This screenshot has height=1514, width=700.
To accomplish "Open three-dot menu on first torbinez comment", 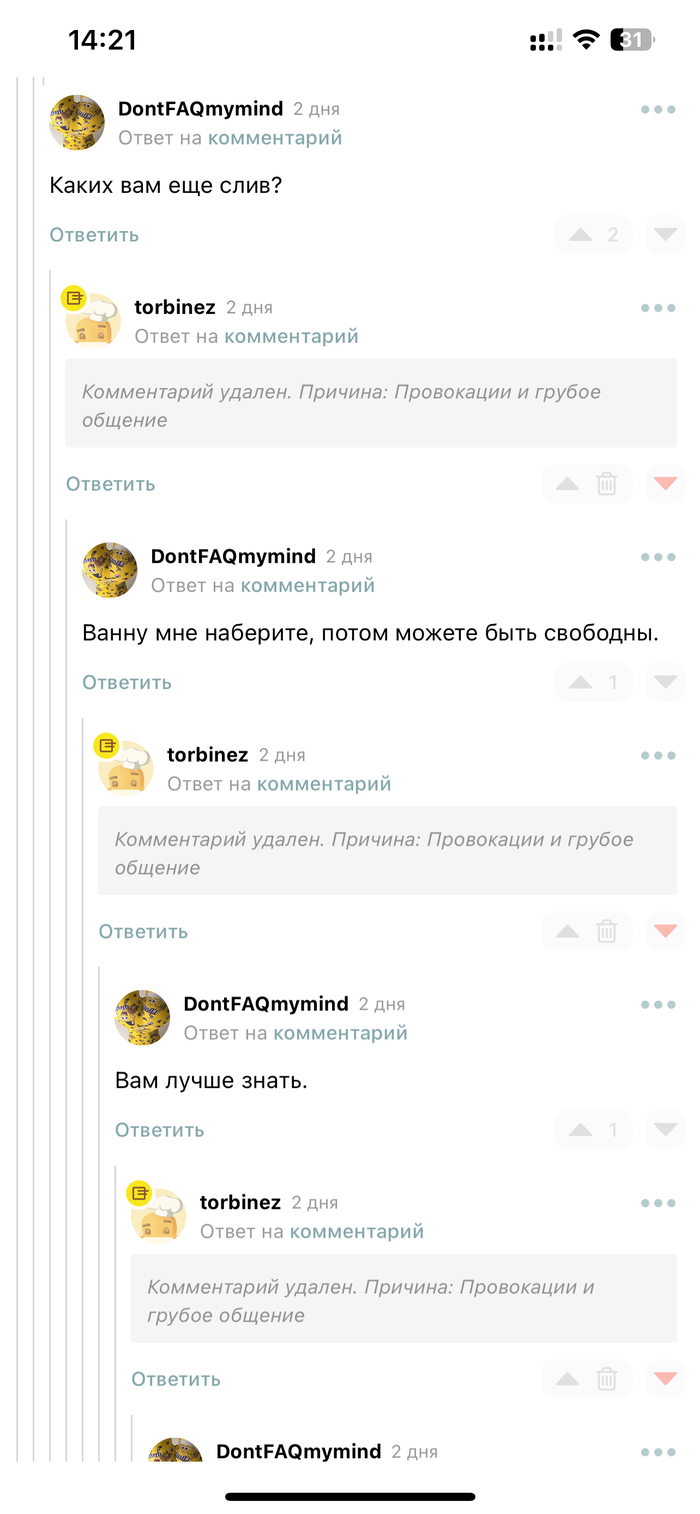I will click(658, 308).
